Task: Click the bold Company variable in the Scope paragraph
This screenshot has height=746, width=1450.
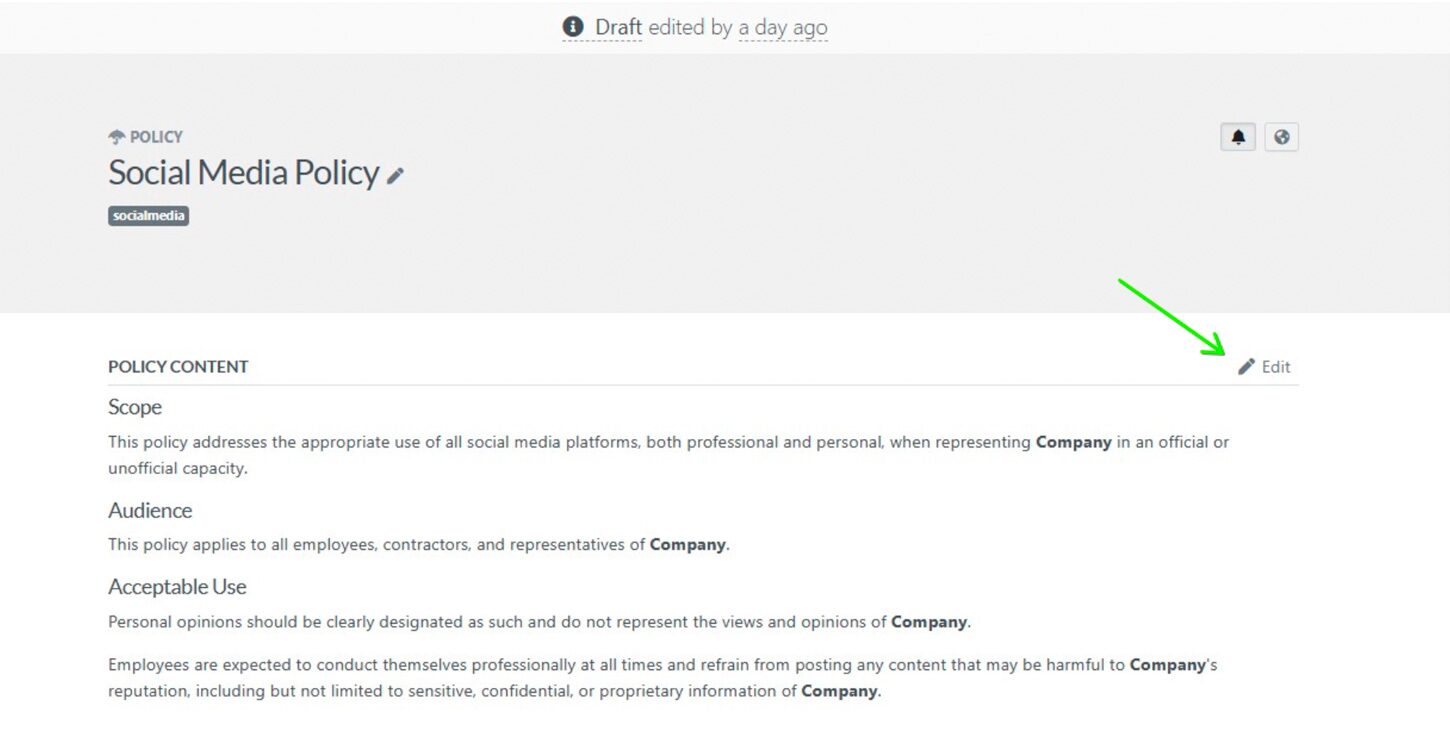Action: point(1075,442)
